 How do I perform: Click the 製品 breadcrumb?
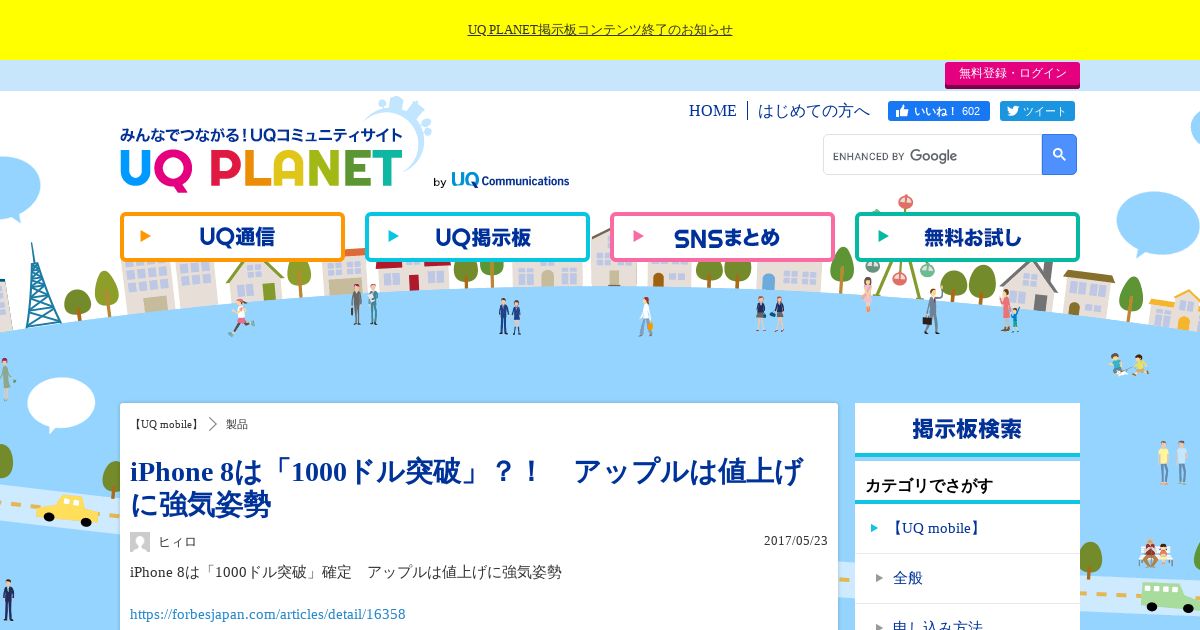(x=237, y=424)
